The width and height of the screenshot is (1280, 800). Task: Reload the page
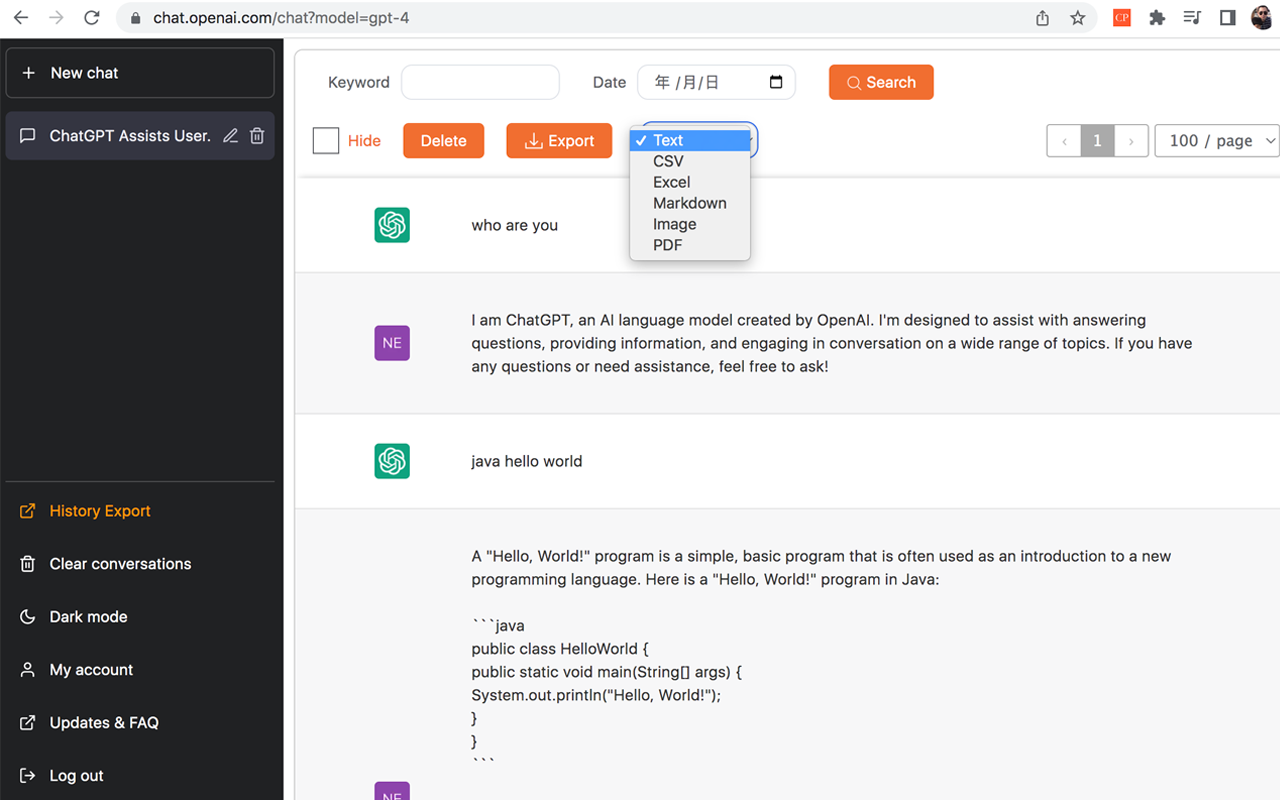(92, 18)
